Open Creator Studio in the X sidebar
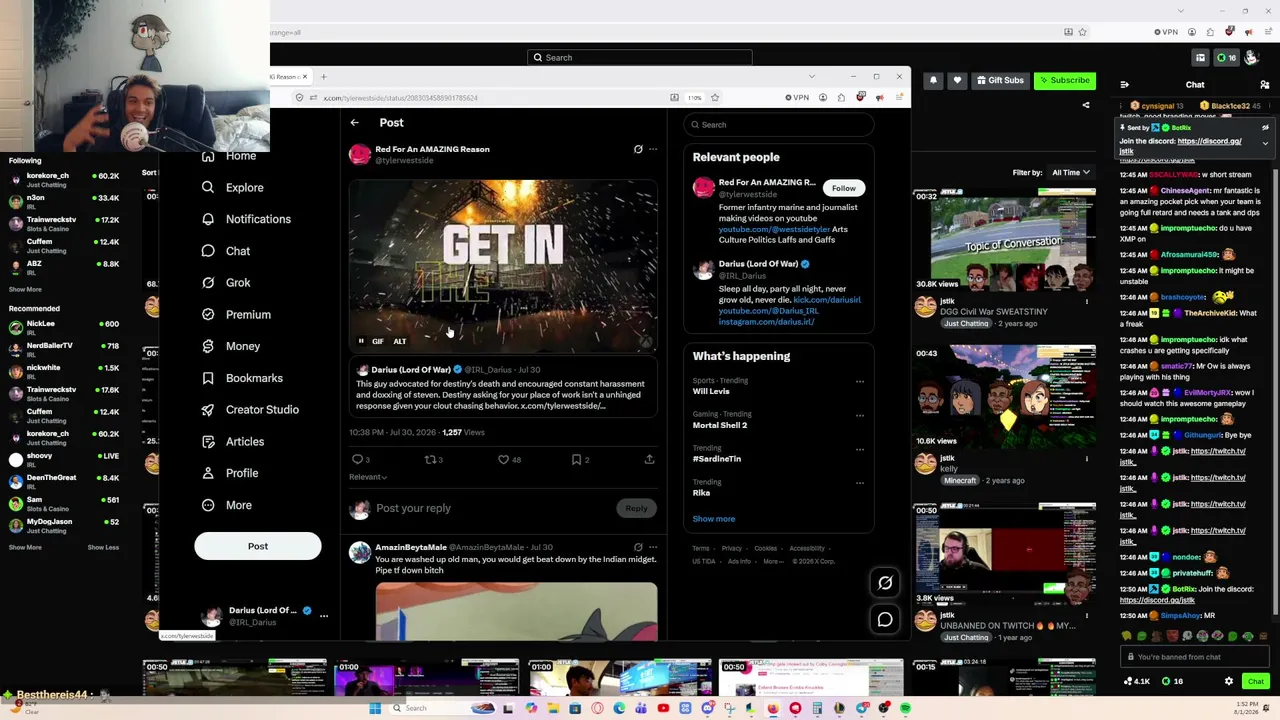This screenshot has width=1280, height=720. coord(250,409)
